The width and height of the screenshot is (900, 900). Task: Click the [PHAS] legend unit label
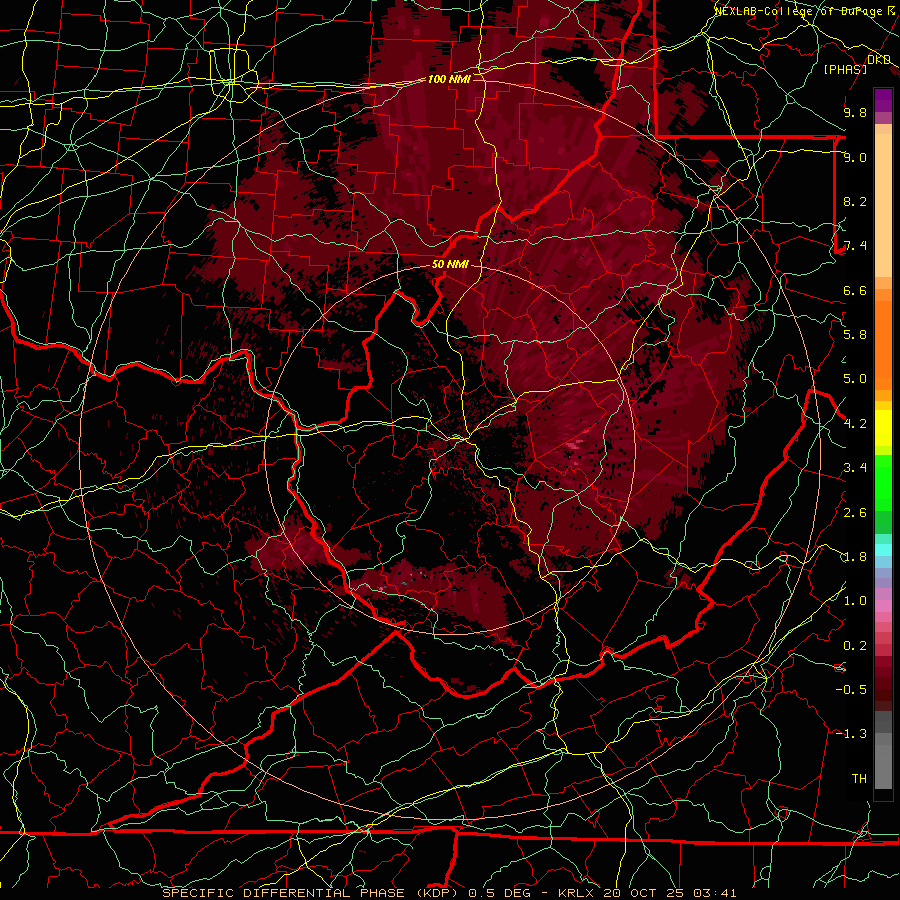point(845,69)
